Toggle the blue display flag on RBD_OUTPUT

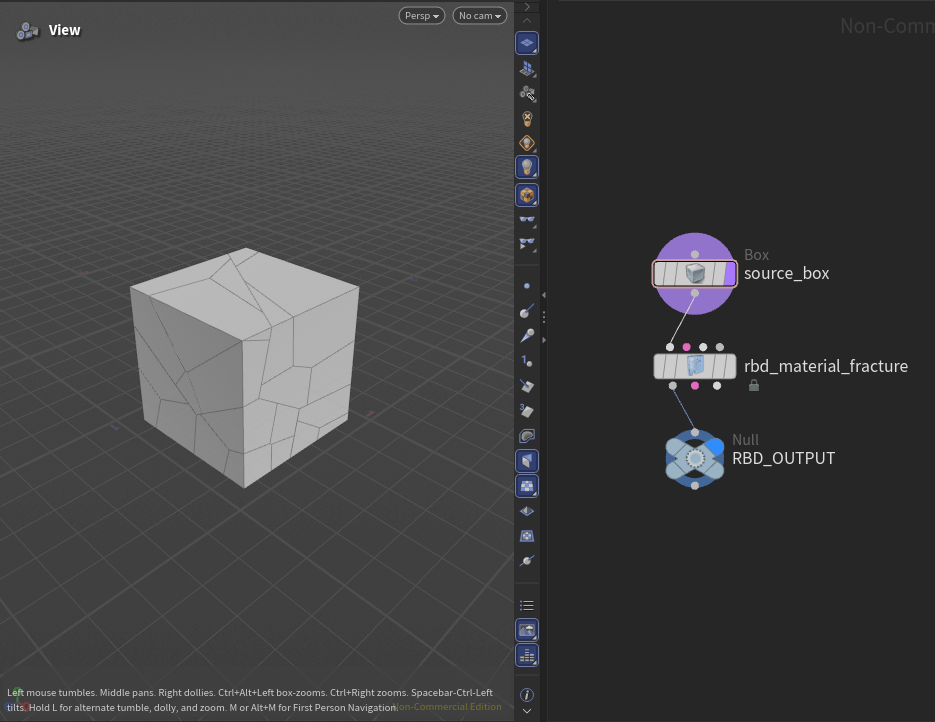(x=715, y=445)
